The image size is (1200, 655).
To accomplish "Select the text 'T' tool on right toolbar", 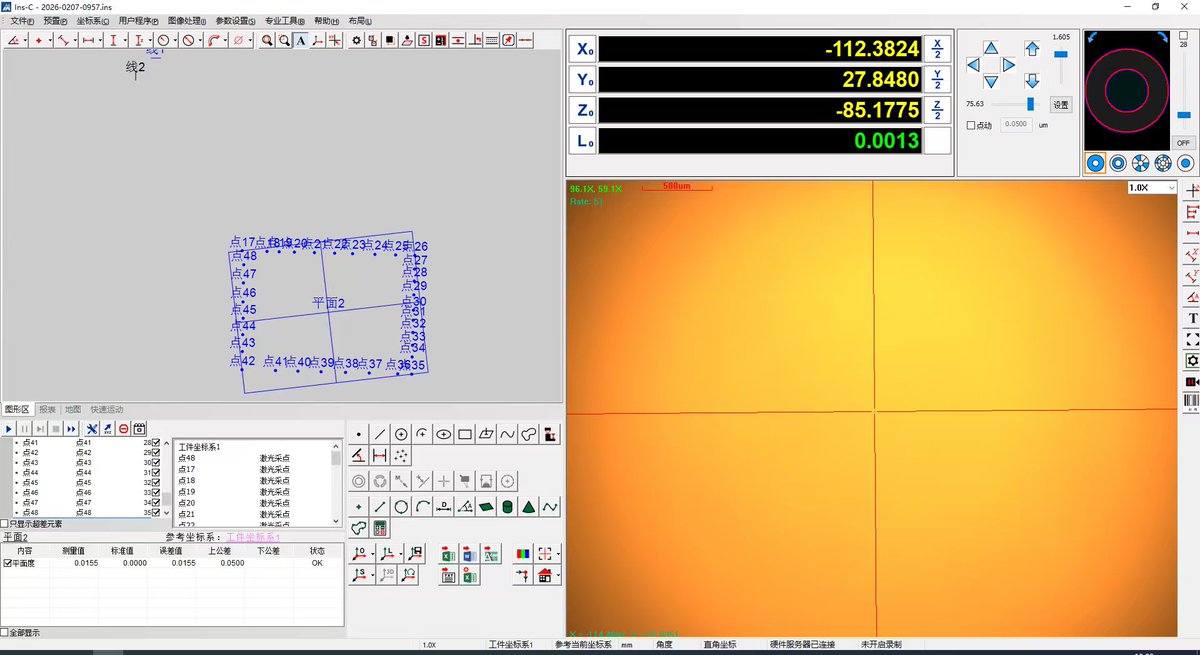I will pyautogui.click(x=1192, y=318).
